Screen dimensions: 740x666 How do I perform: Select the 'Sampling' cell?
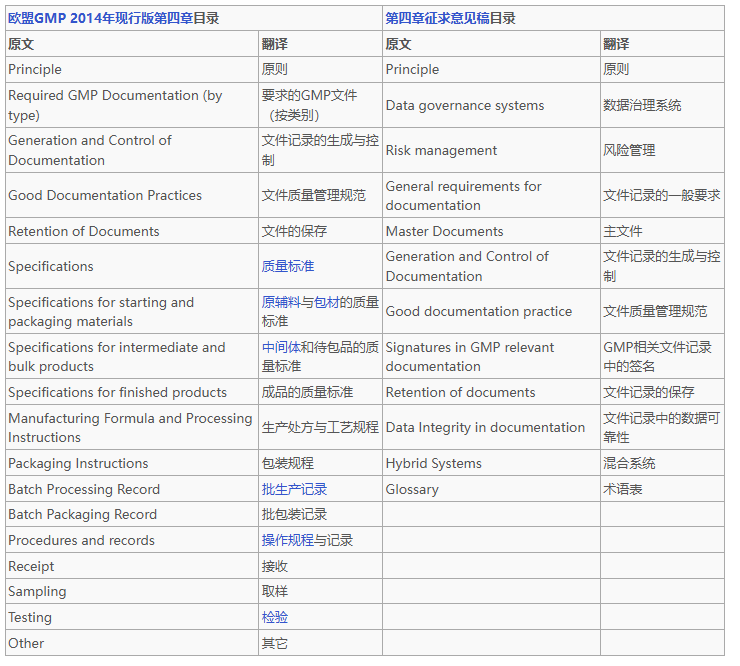point(132,591)
